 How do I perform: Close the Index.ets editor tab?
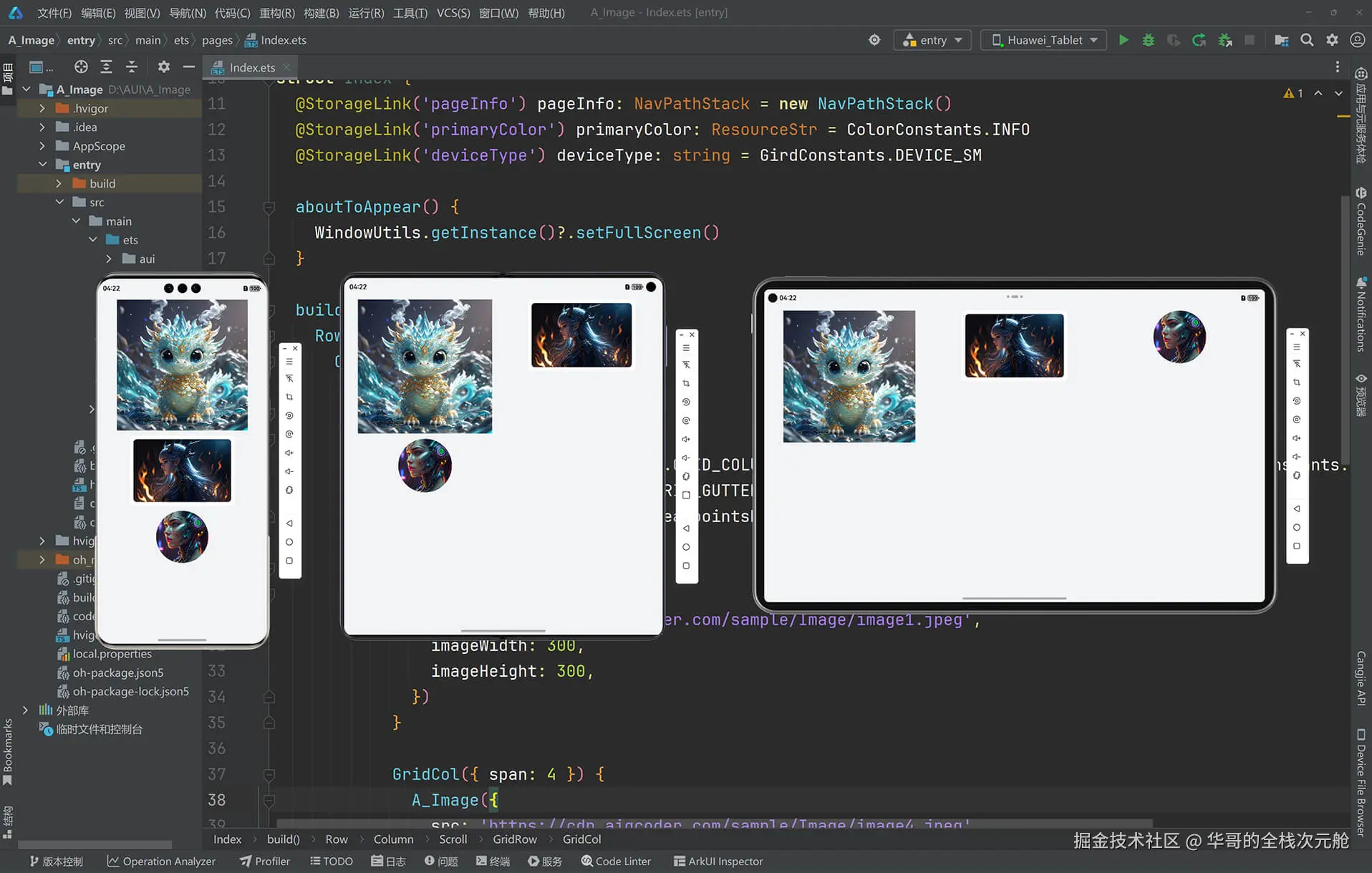pyautogui.click(x=286, y=67)
